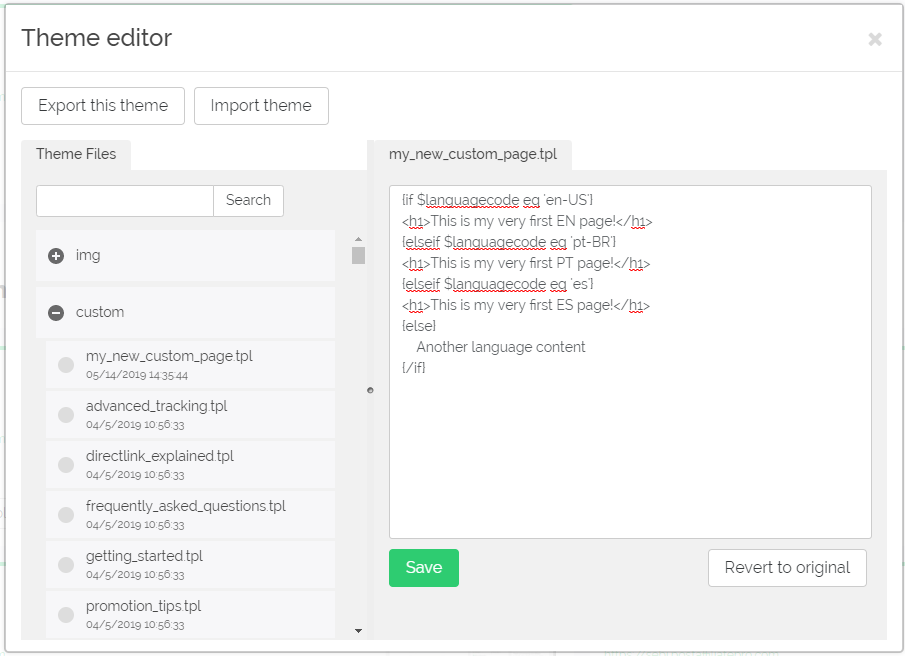The image size is (905, 656).
Task: Click the panel divider handle dot
Action: click(x=371, y=391)
